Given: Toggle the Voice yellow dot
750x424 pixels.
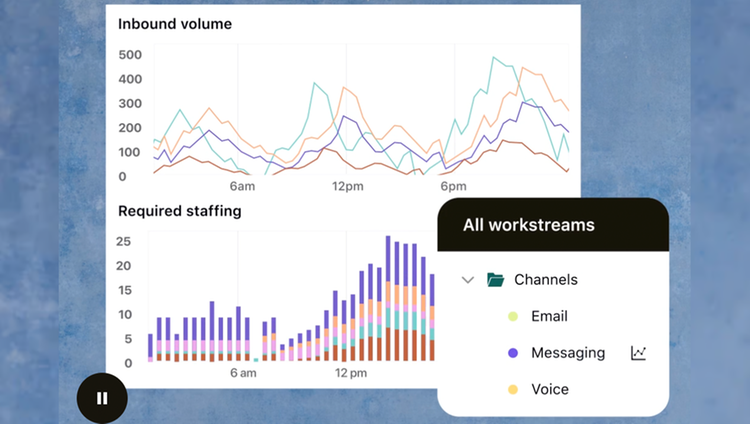Looking at the screenshot, I should click(513, 390).
